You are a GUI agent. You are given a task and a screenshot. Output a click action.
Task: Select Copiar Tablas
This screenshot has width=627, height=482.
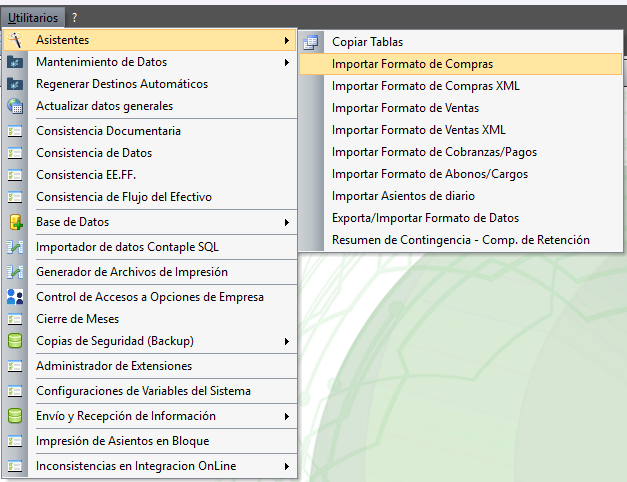click(461, 42)
